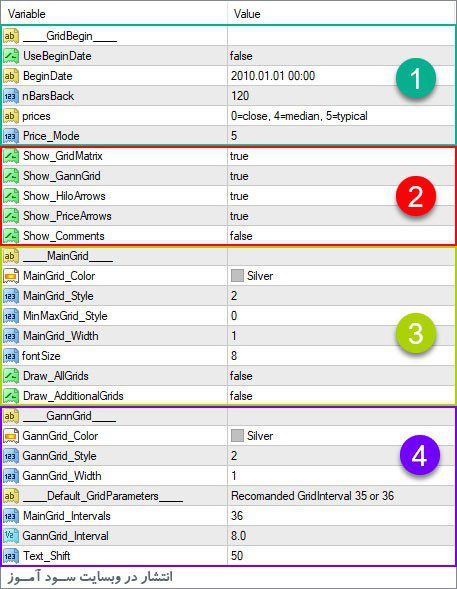Edit the GannGrid_Interval value 8.0
The height and width of the screenshot is (589, 457).
pos(238,536)
